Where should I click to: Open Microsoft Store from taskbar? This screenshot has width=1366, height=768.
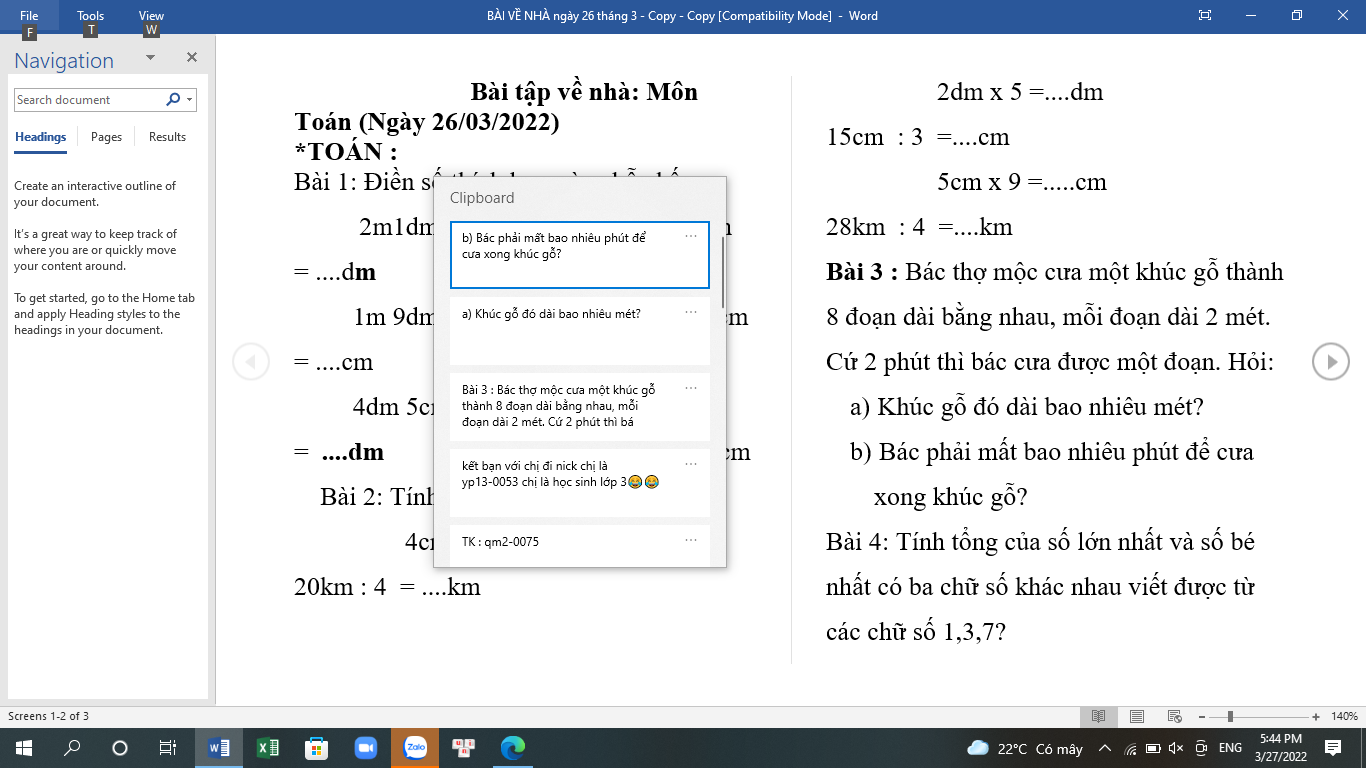pyautogui.click(x=317, y=748)
